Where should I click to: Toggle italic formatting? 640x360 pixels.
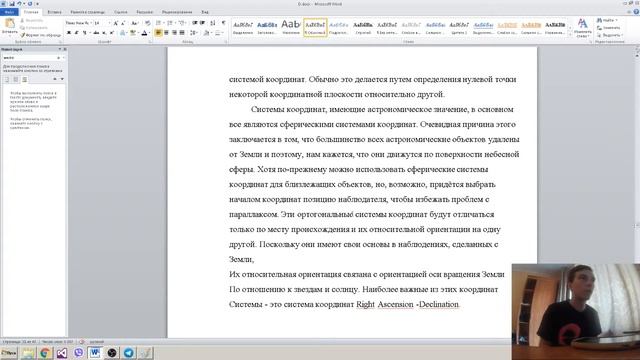(76, 33)
